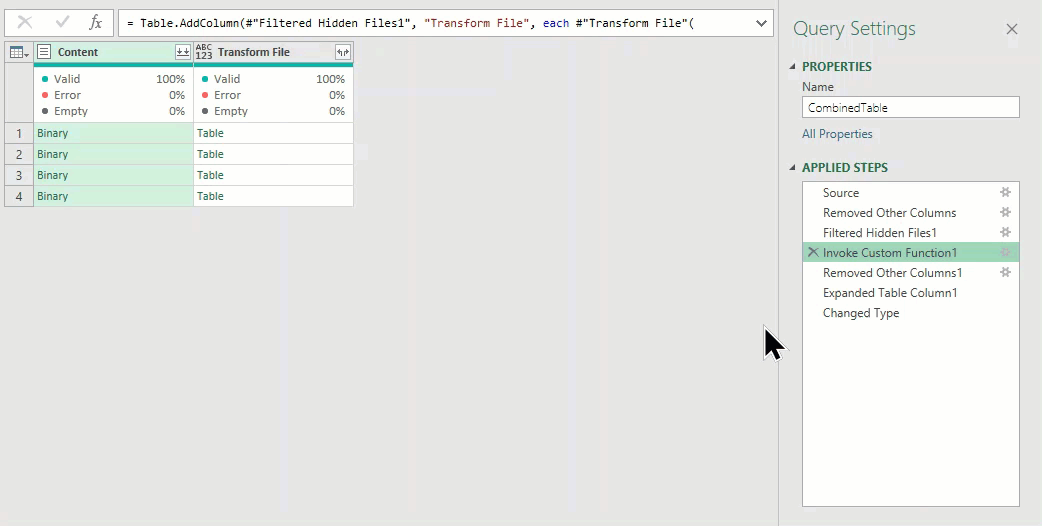Open the ABC123 data type icon
This screenshot has width=1042, height=526.
pos(204,52)
